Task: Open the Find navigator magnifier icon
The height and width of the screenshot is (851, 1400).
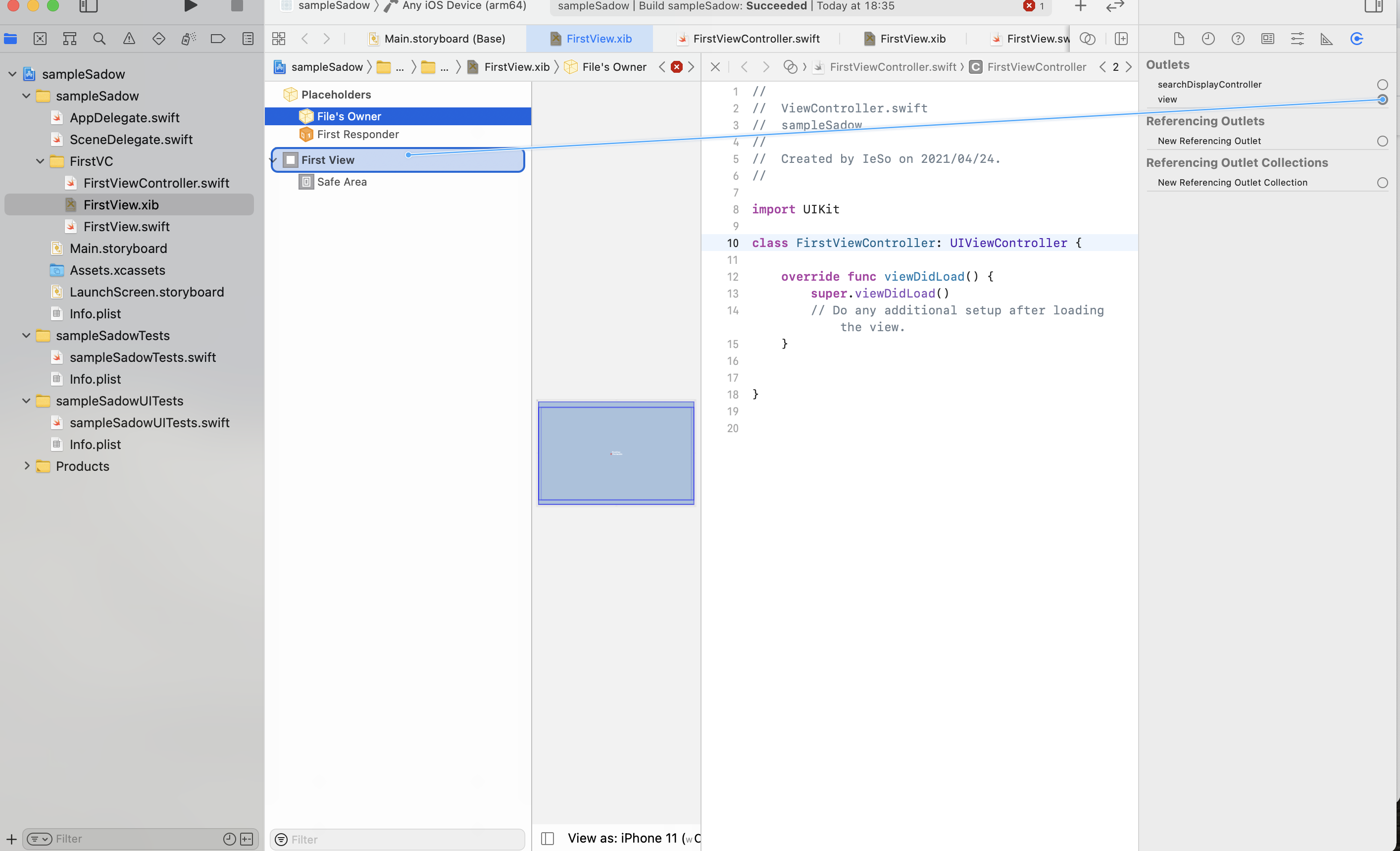Action: pos(100,39)
